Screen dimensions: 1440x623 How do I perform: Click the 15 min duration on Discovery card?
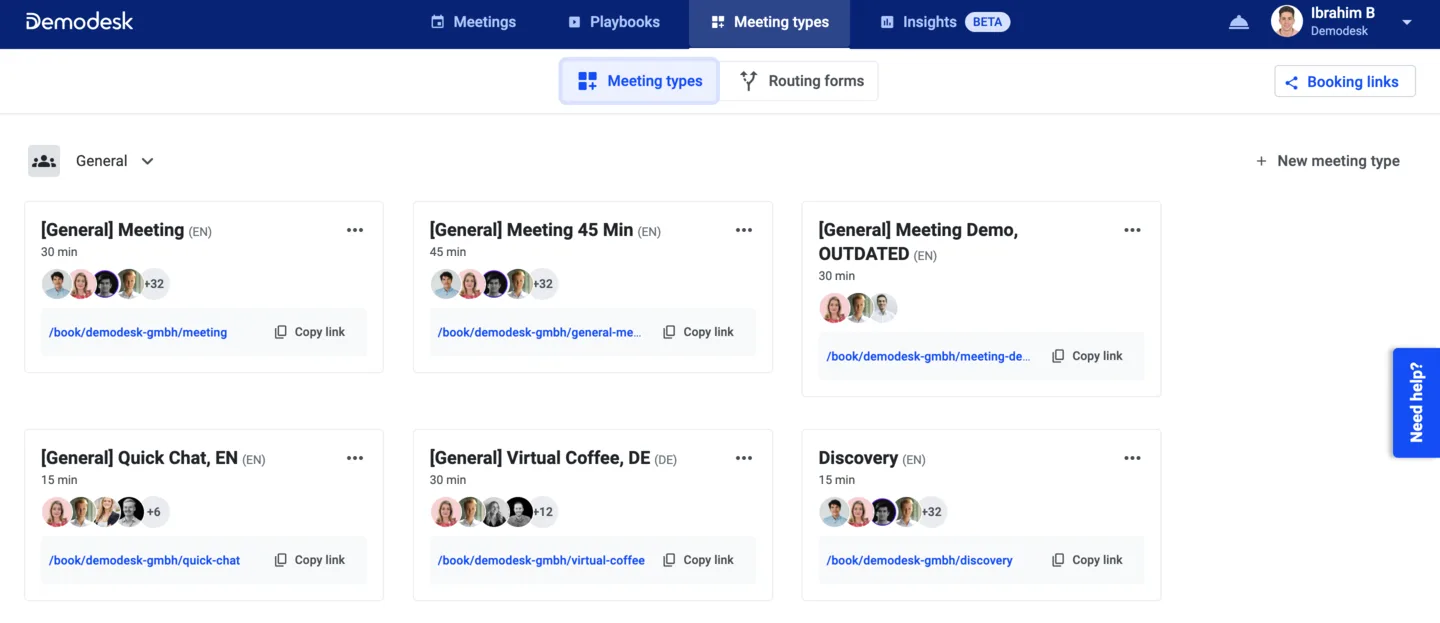click(837, 480)
